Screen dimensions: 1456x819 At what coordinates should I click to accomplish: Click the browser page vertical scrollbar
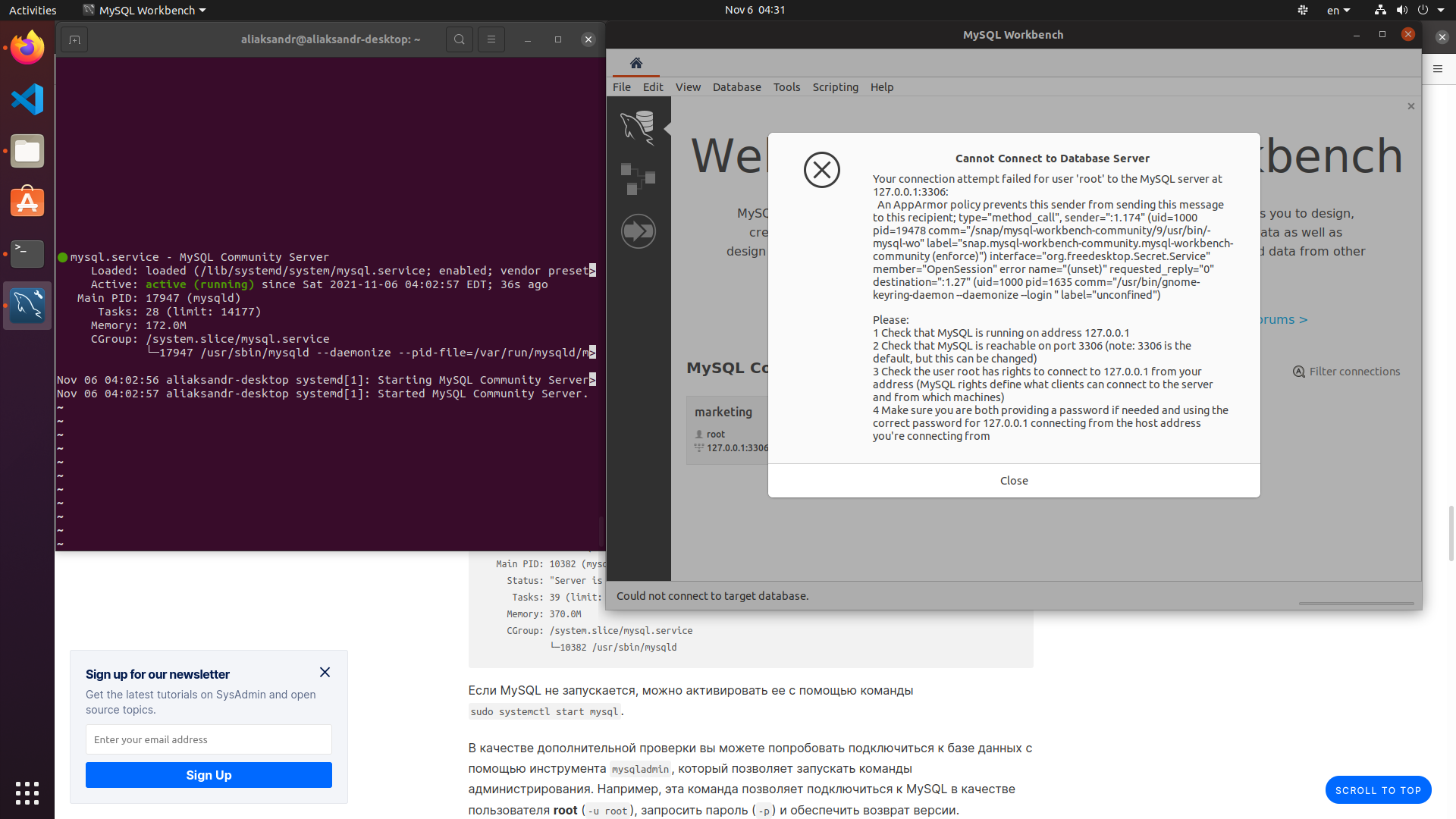(1451, 534)
